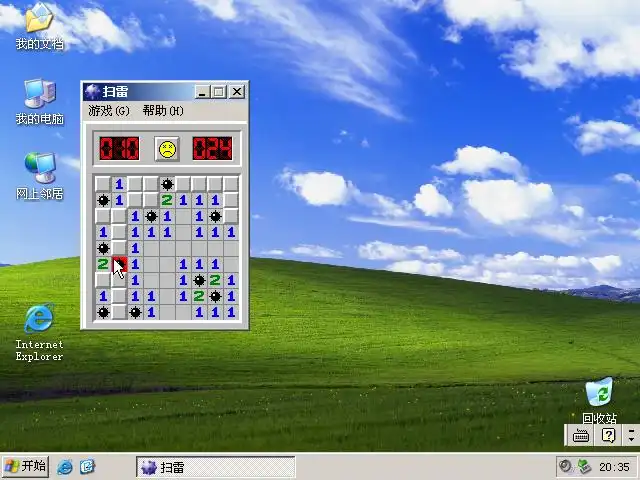
Task: Open the 游戏(G) menu in Minesweeper
Action: tap(109, 111)
